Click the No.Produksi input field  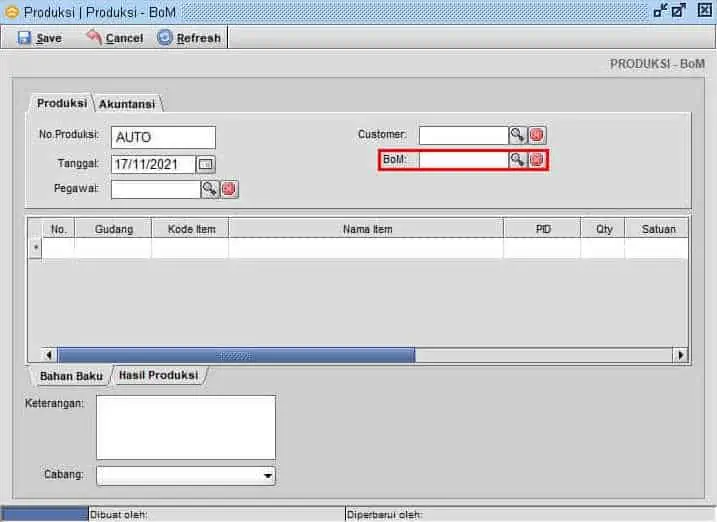click(163, 138)
